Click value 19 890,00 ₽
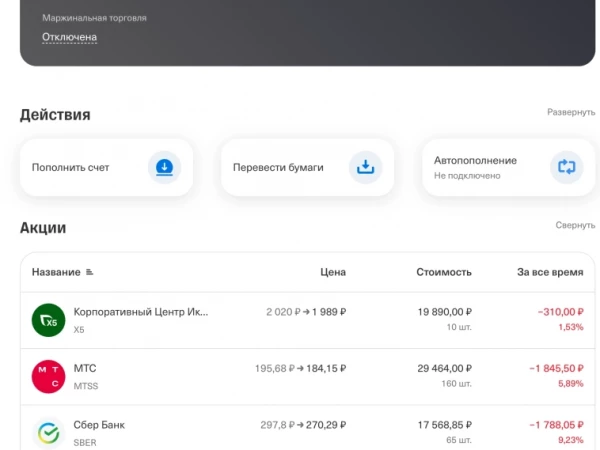The image size is (600, 450). coord(445,312)
